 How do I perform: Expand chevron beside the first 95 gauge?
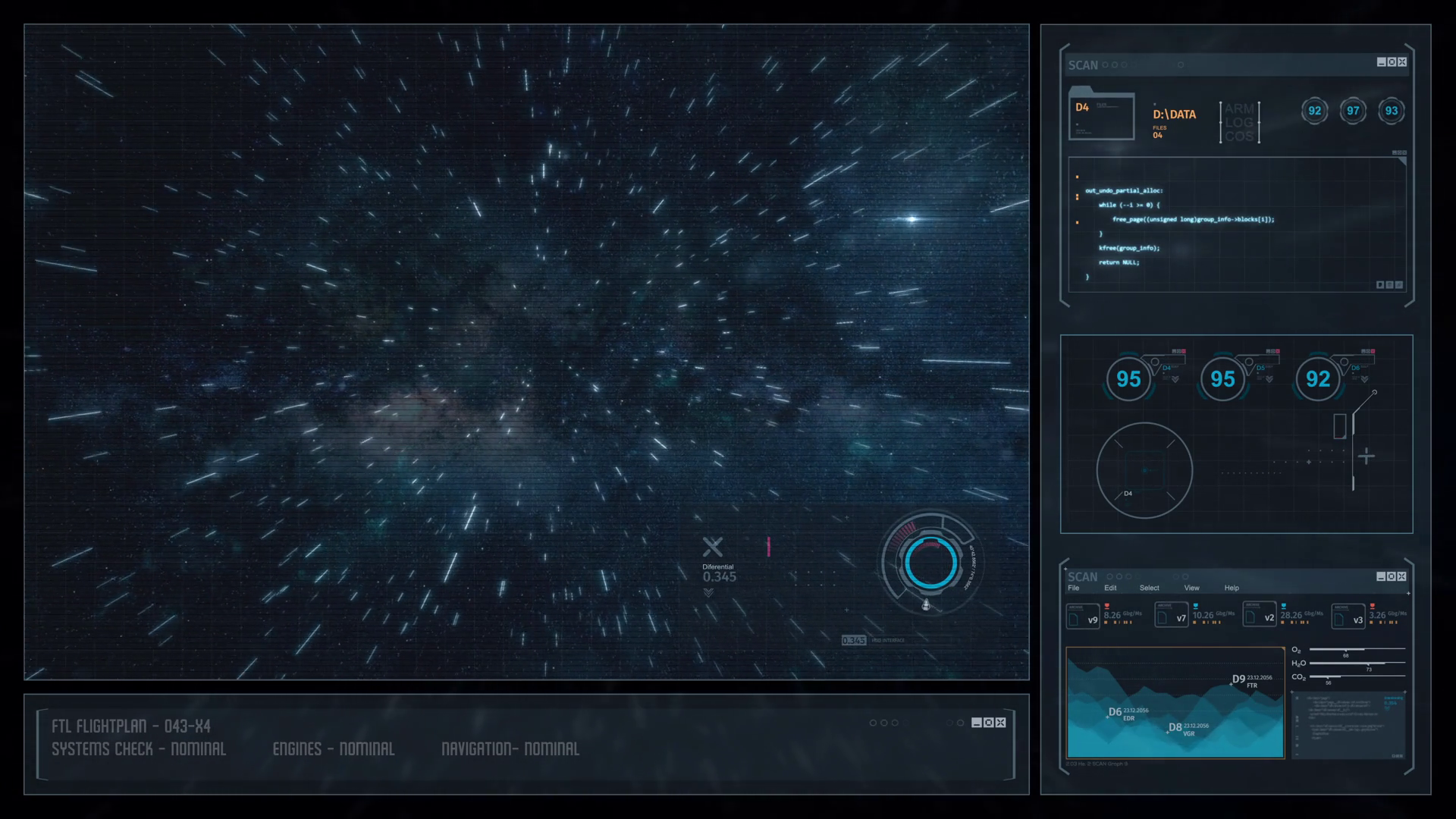click(x=1175, y=379)
